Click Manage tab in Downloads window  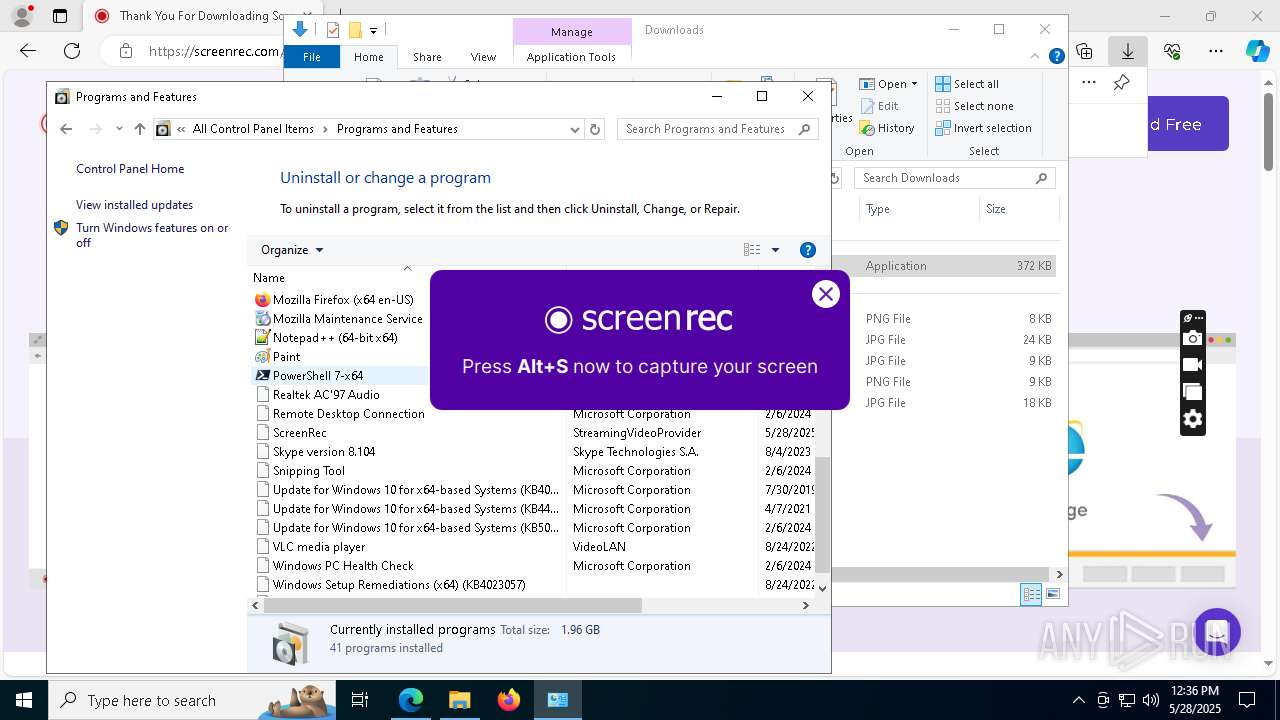coord(572,32)
